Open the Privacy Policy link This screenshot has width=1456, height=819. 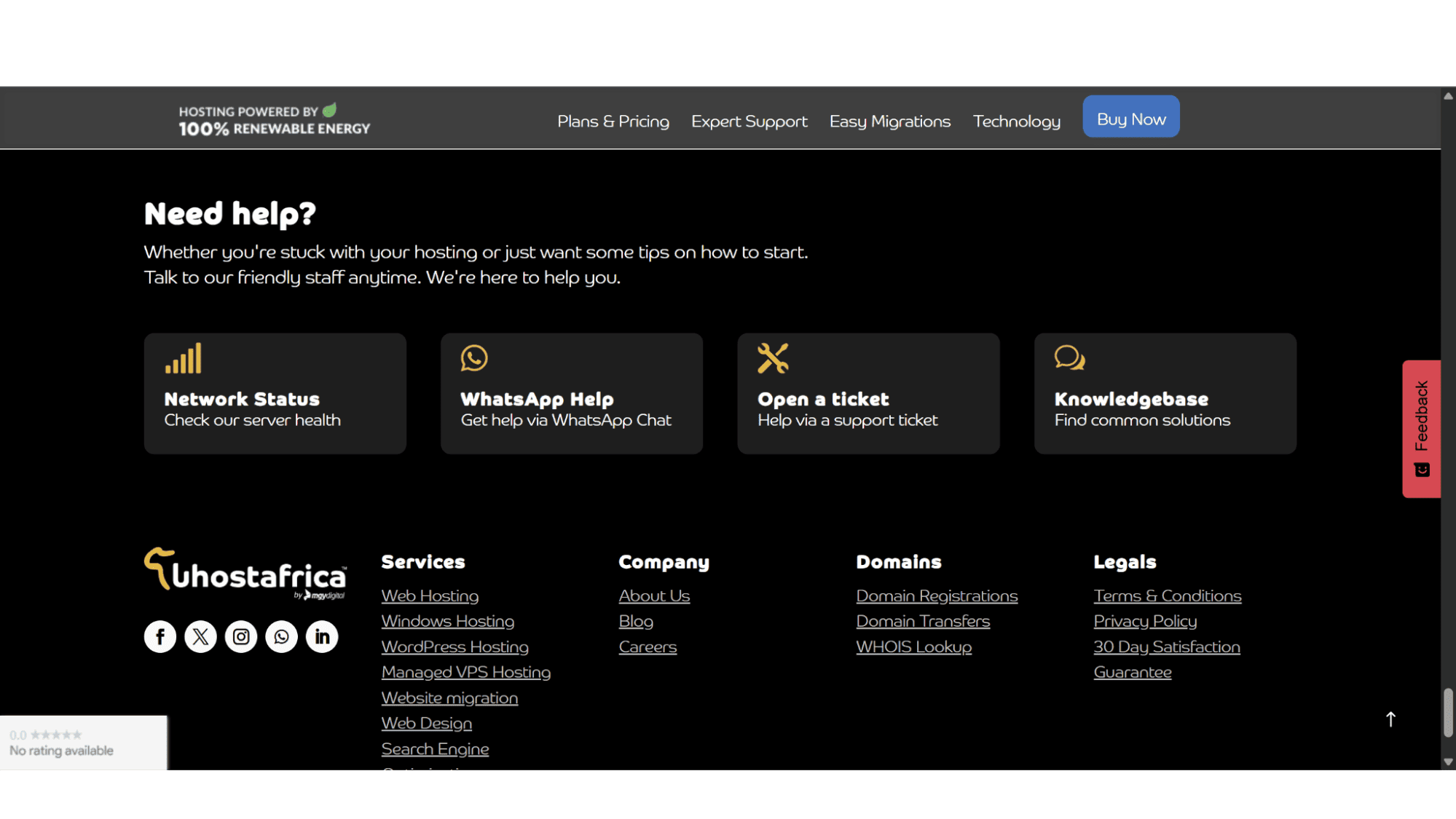(1145, 621)
